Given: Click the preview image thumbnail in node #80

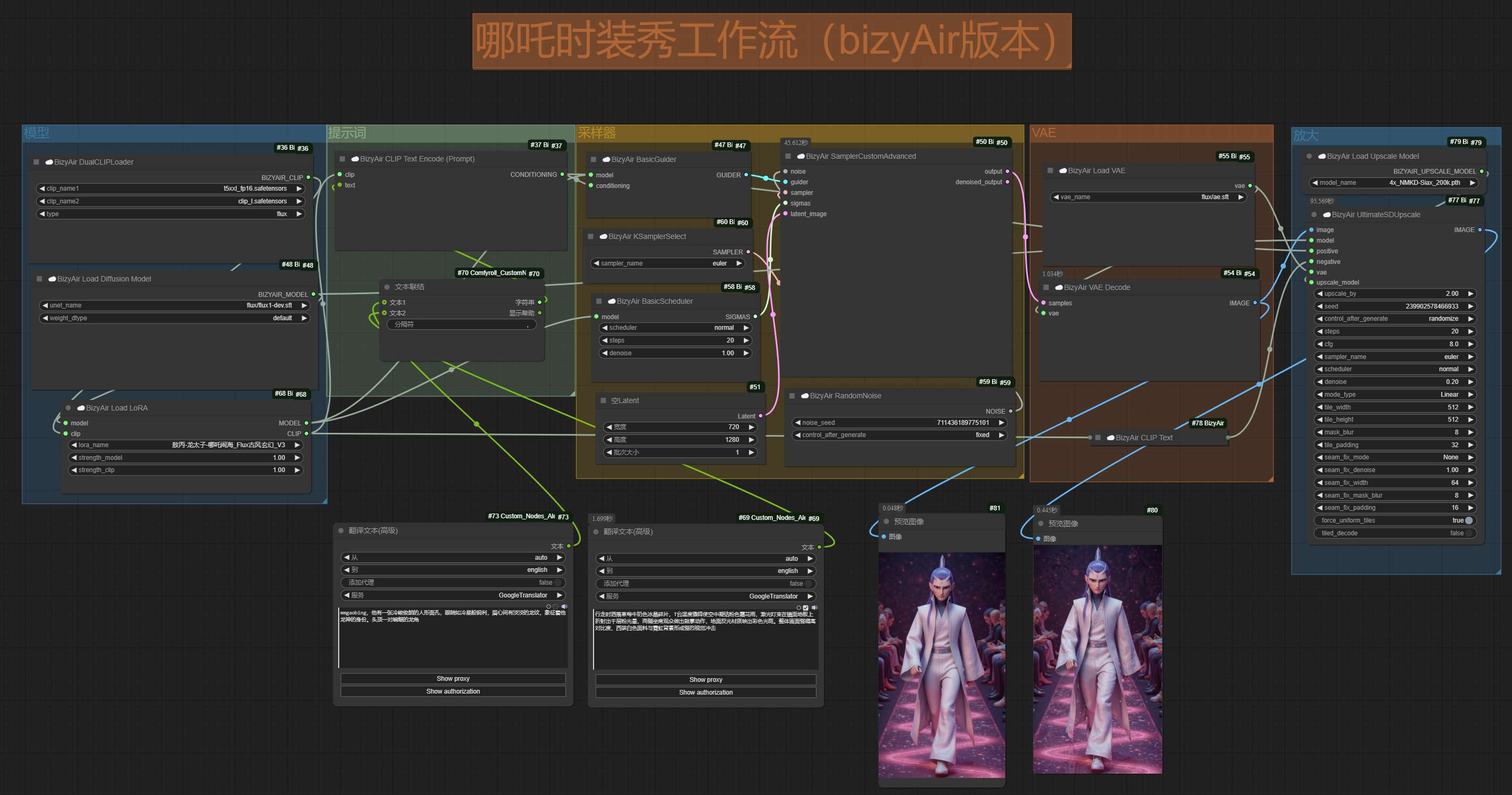Looking at the screenshot, I should (1097, 659).
